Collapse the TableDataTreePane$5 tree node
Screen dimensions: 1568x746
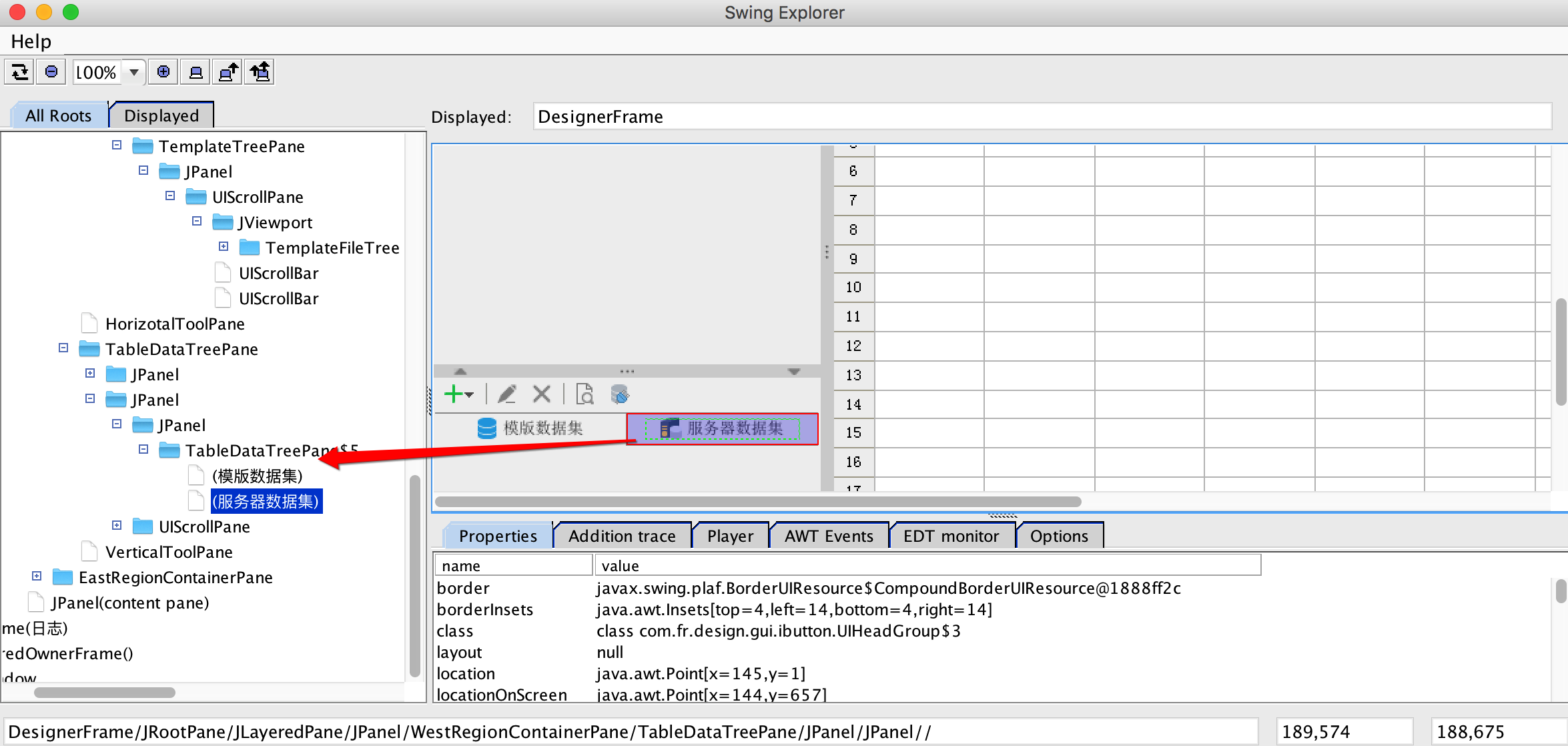(143, 449)
